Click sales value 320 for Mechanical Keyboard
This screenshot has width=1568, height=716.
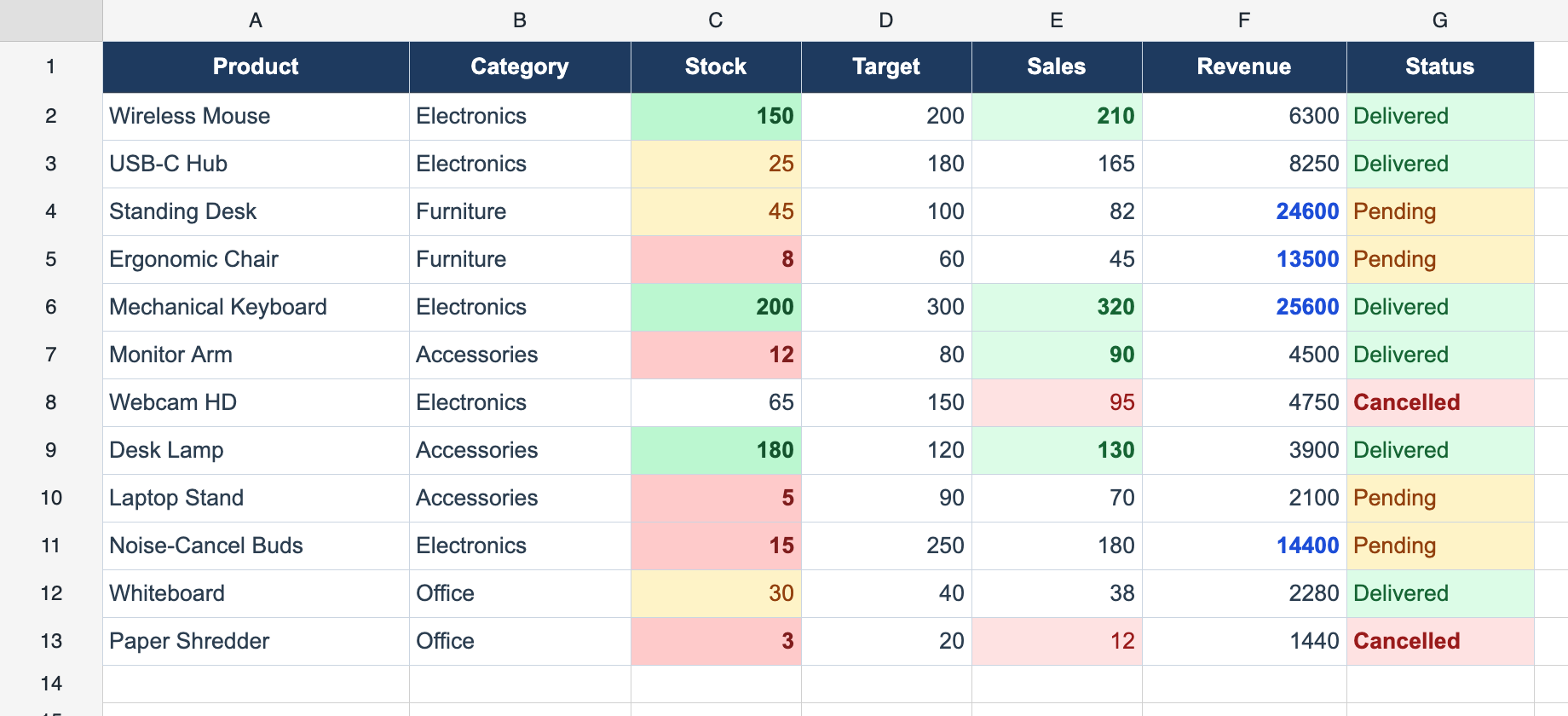coord(1057,307)
